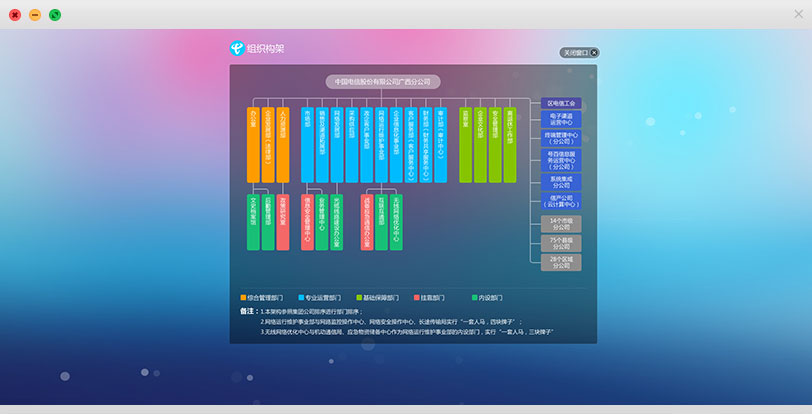Open the 电子渠道运营中心 node

[561, 119]
